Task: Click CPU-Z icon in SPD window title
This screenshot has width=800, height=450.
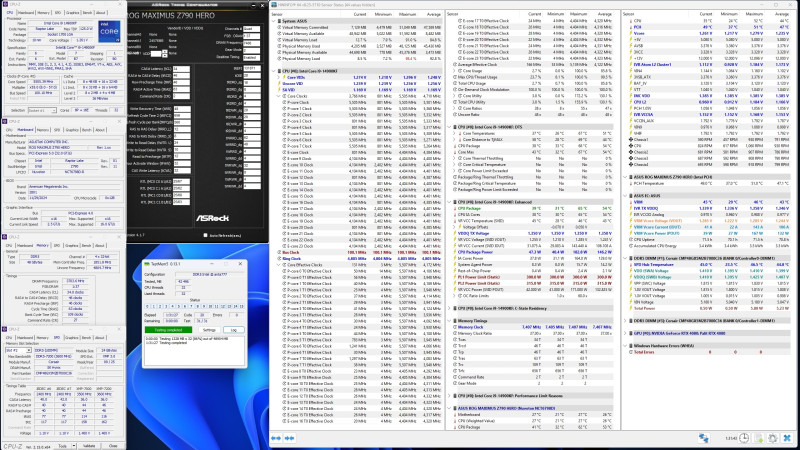Action: coord(5,329)
